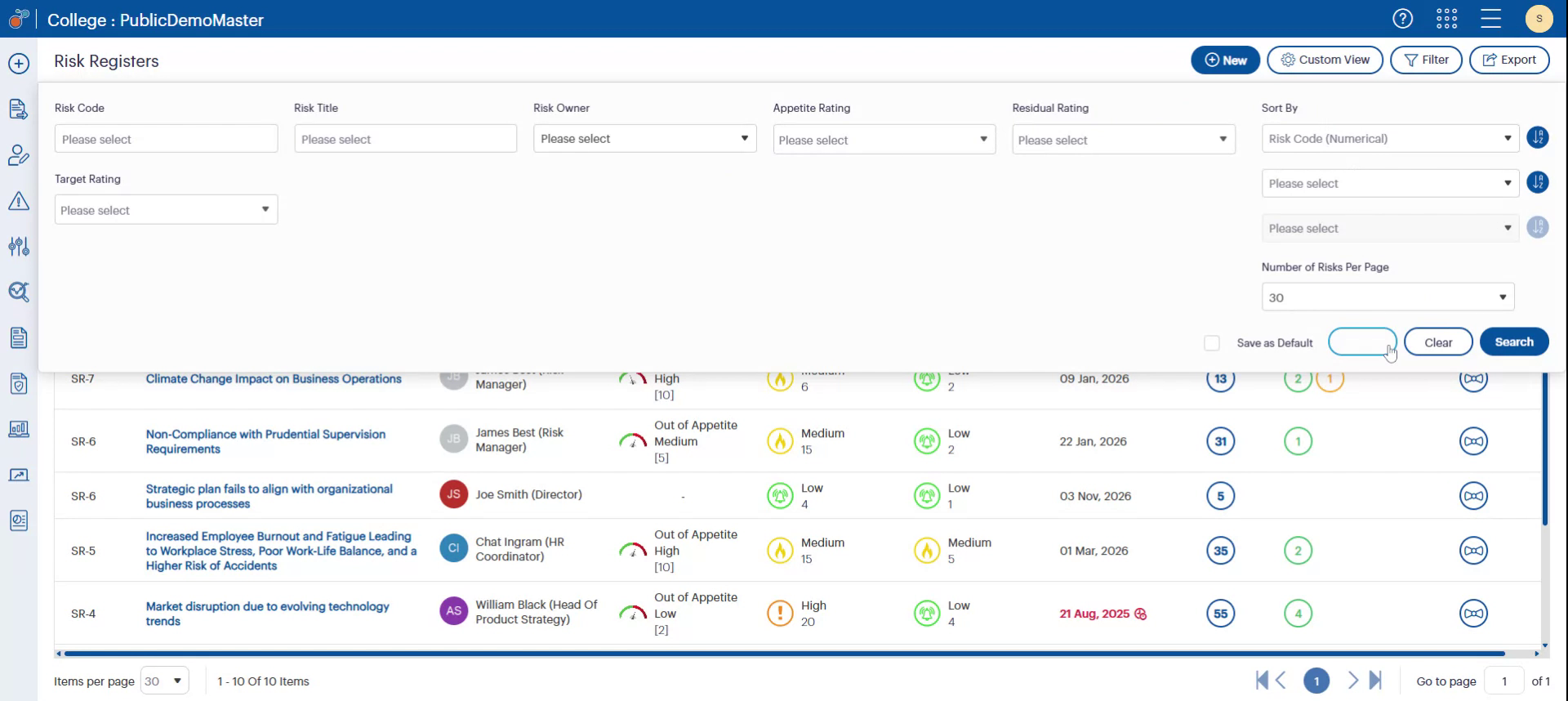Viewport: 1568px width, 701px height.
Task: Click the Filter button
Action: pos(1426,60)
